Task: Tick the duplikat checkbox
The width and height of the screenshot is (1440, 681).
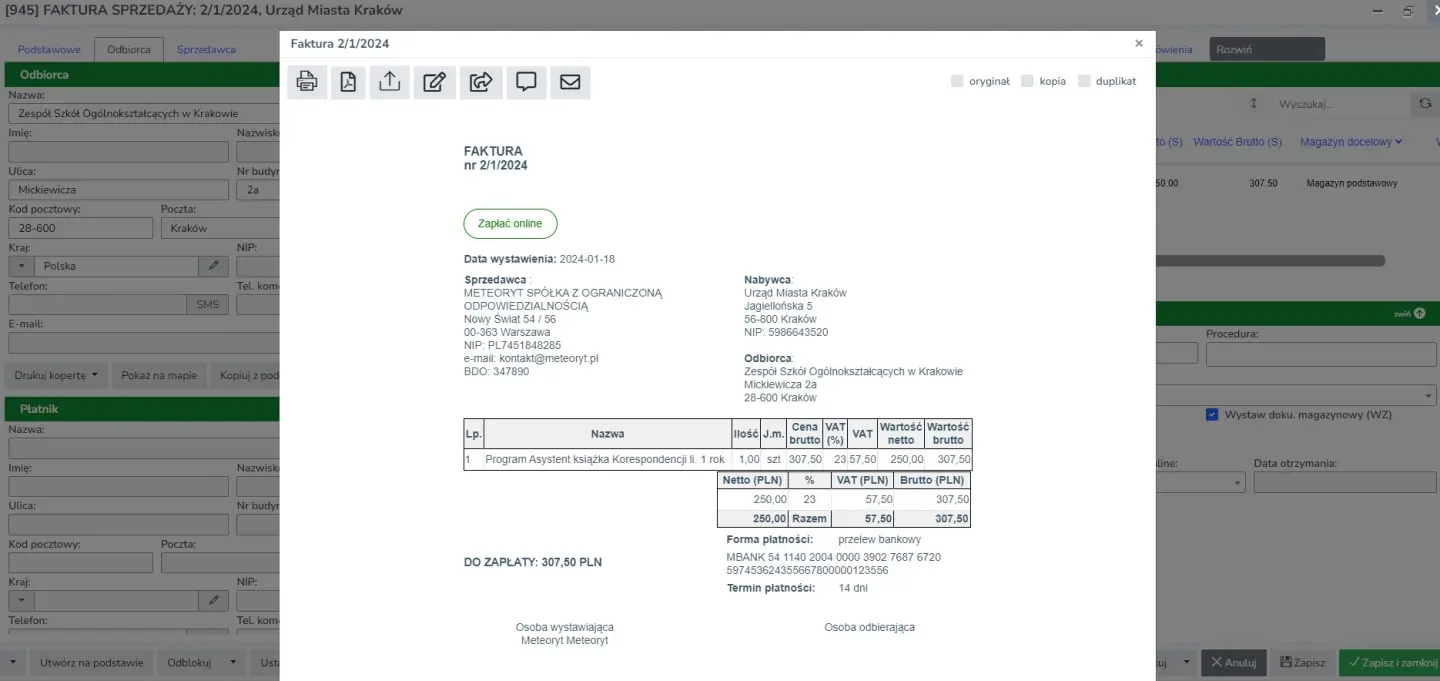Action: pos(1084,81)
